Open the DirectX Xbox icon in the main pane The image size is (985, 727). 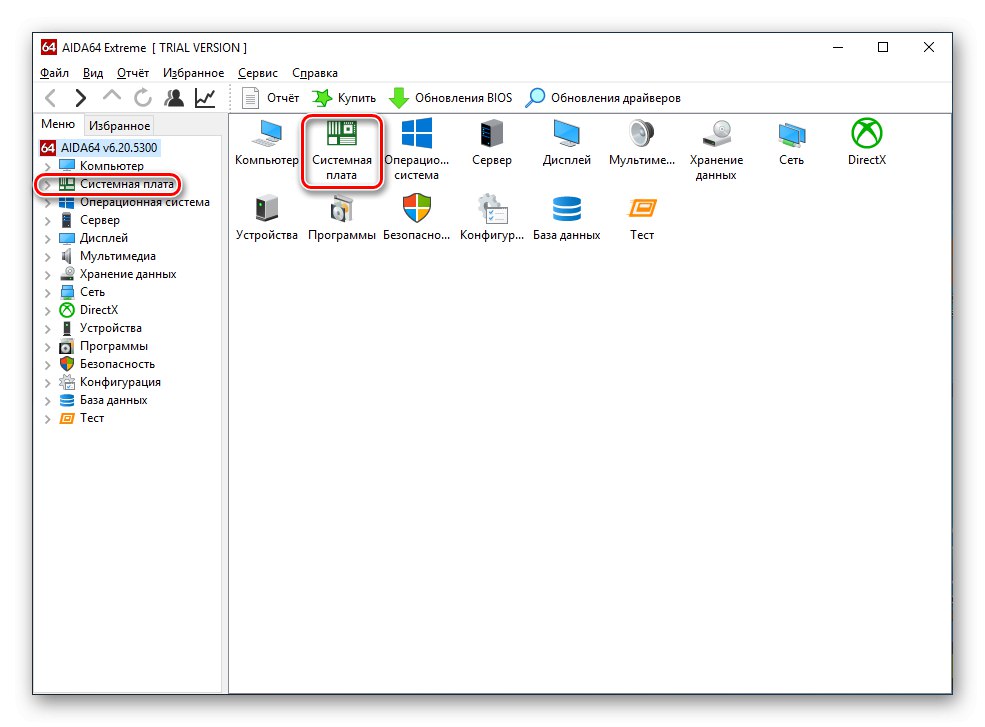tap(867, 134)
